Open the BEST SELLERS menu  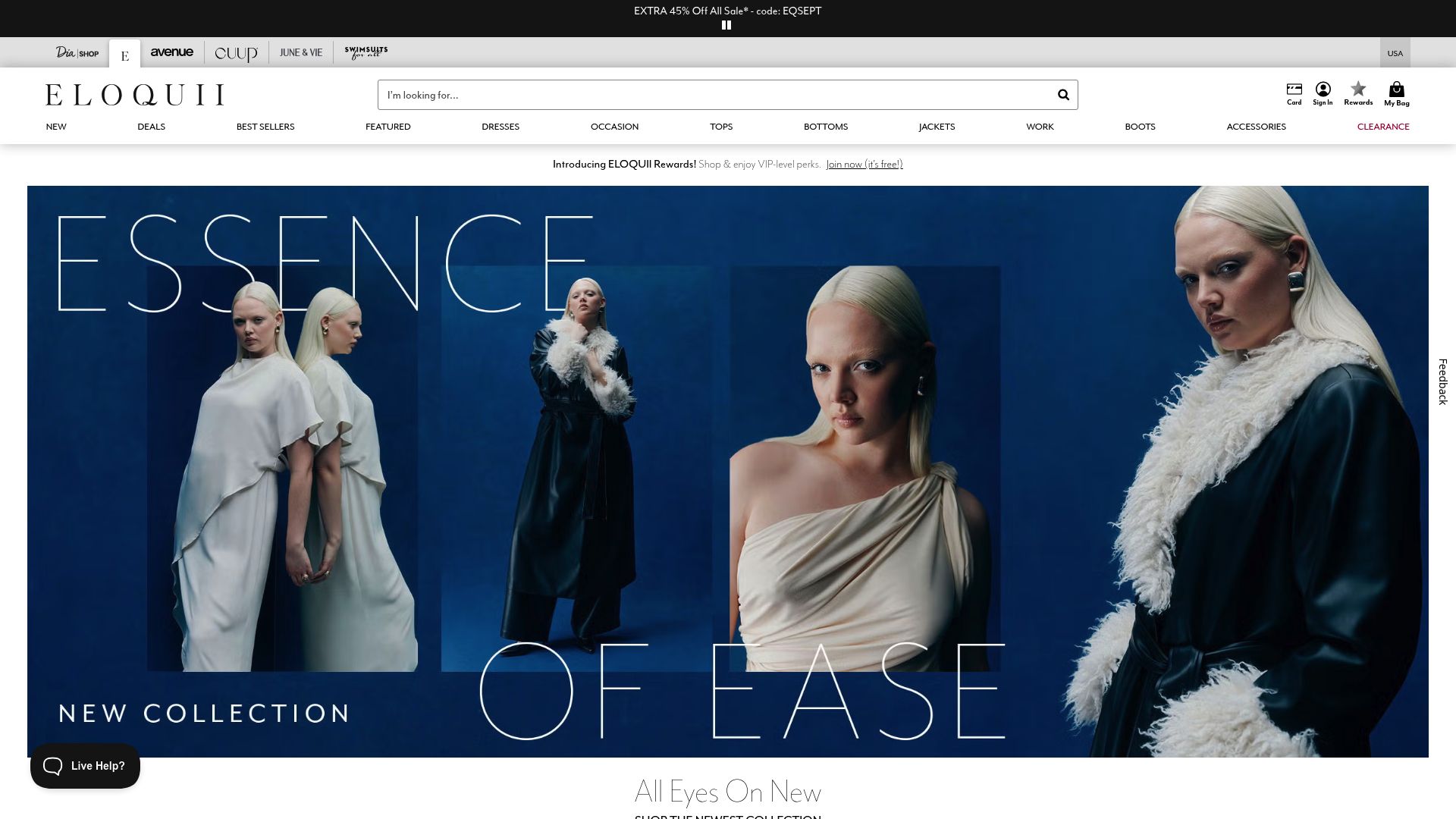click(265, 127)
